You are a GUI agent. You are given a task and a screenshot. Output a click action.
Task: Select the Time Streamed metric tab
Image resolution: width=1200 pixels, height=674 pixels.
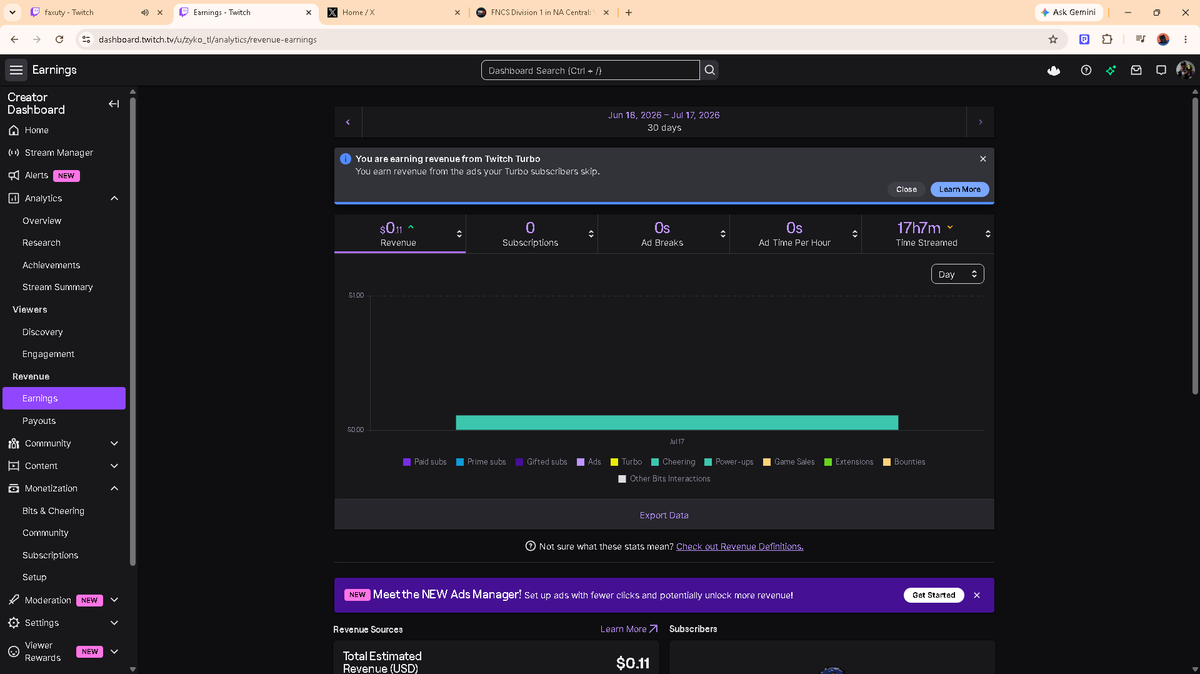pos(927,234)
